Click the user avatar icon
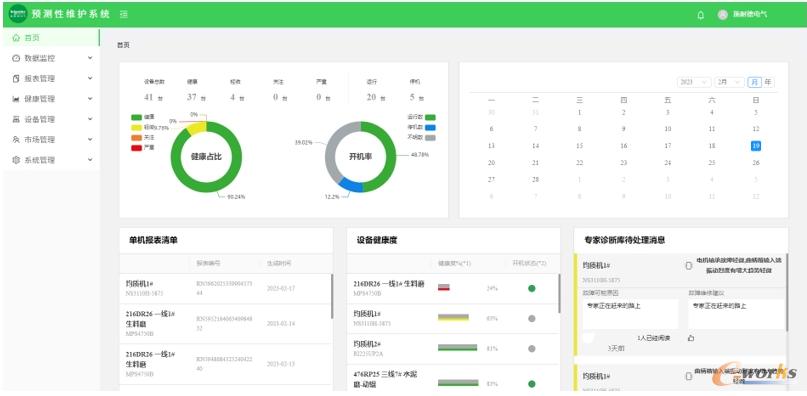 pyautogui.click(x=723, y=15)
